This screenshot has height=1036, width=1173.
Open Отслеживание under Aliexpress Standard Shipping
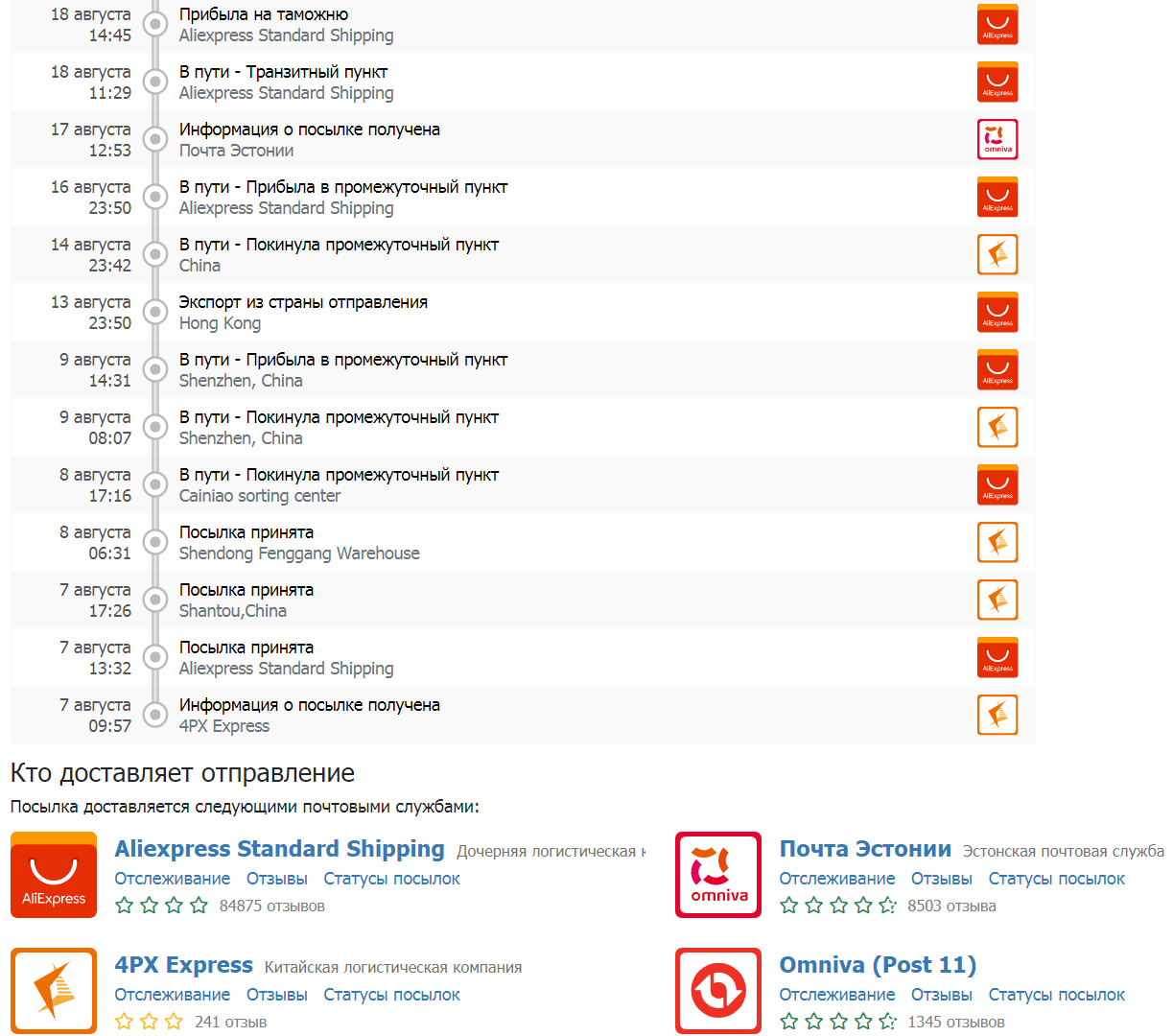pyautogui.click(x=173, y=879)
